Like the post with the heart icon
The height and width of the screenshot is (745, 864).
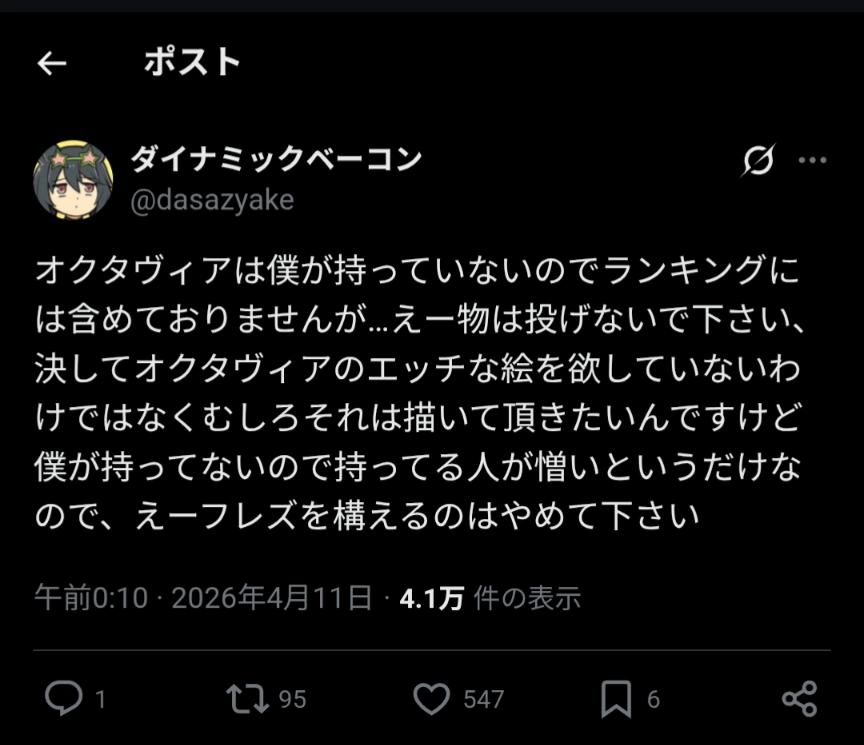click(x=431, y=698)
